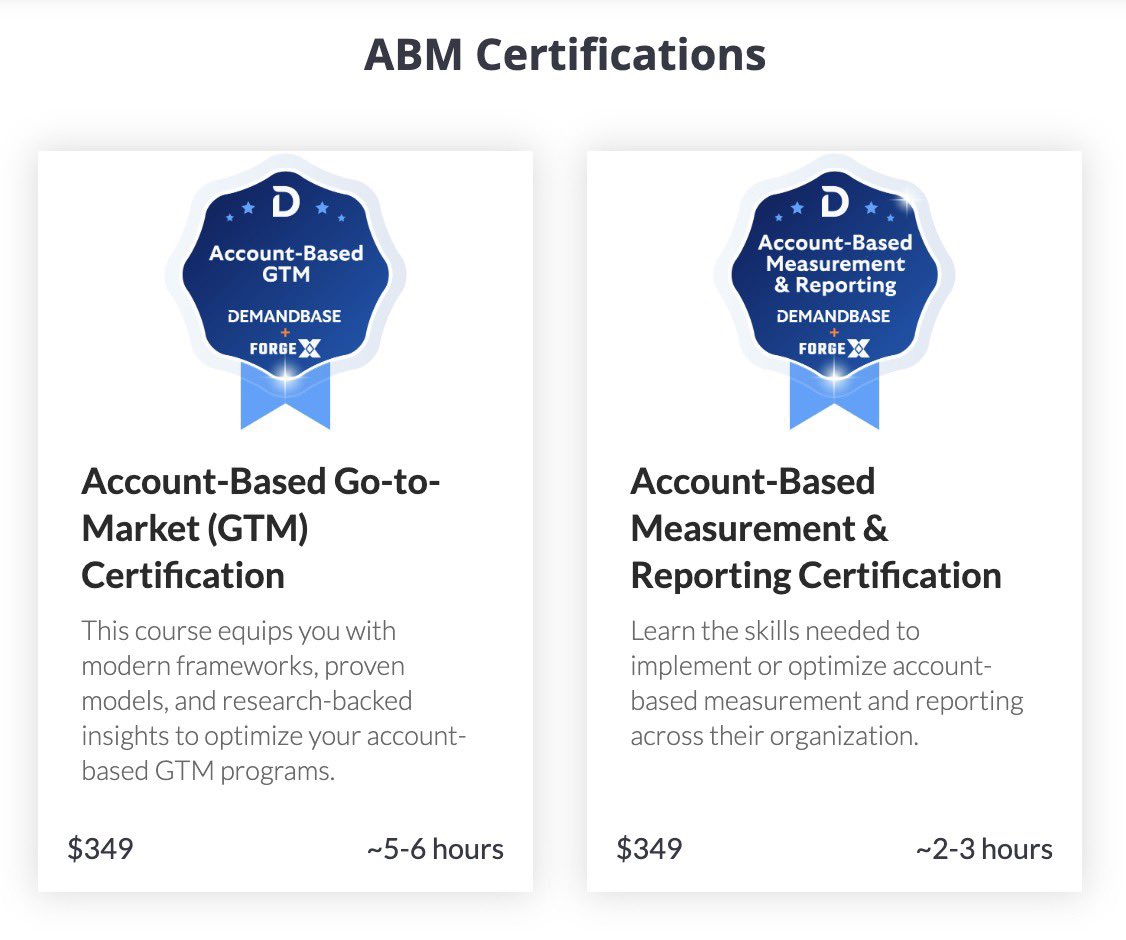Click the '~2-3 hours' duration text
The image size is (1126, 940).
pyautogui.click(x=984, y=849)
